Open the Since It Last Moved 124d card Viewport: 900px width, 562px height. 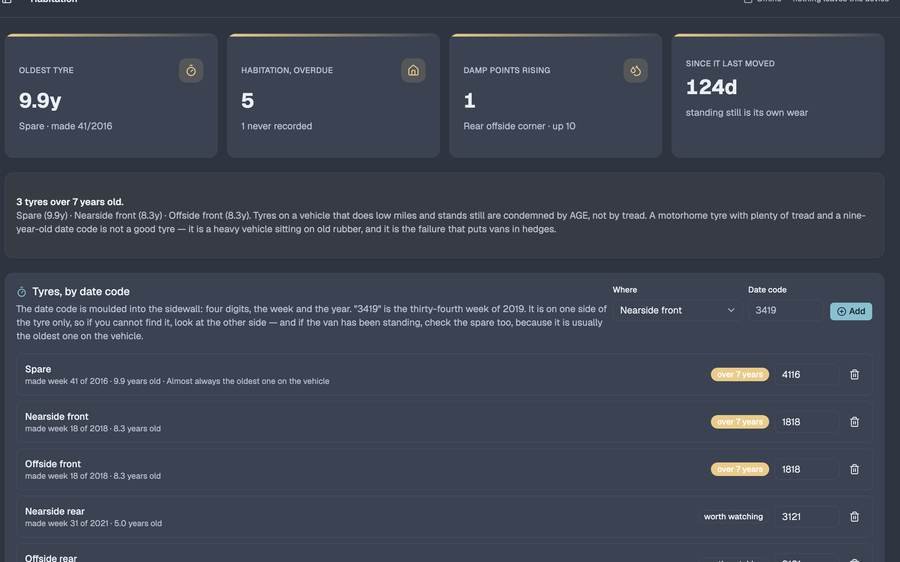click(x=778, y=95)
